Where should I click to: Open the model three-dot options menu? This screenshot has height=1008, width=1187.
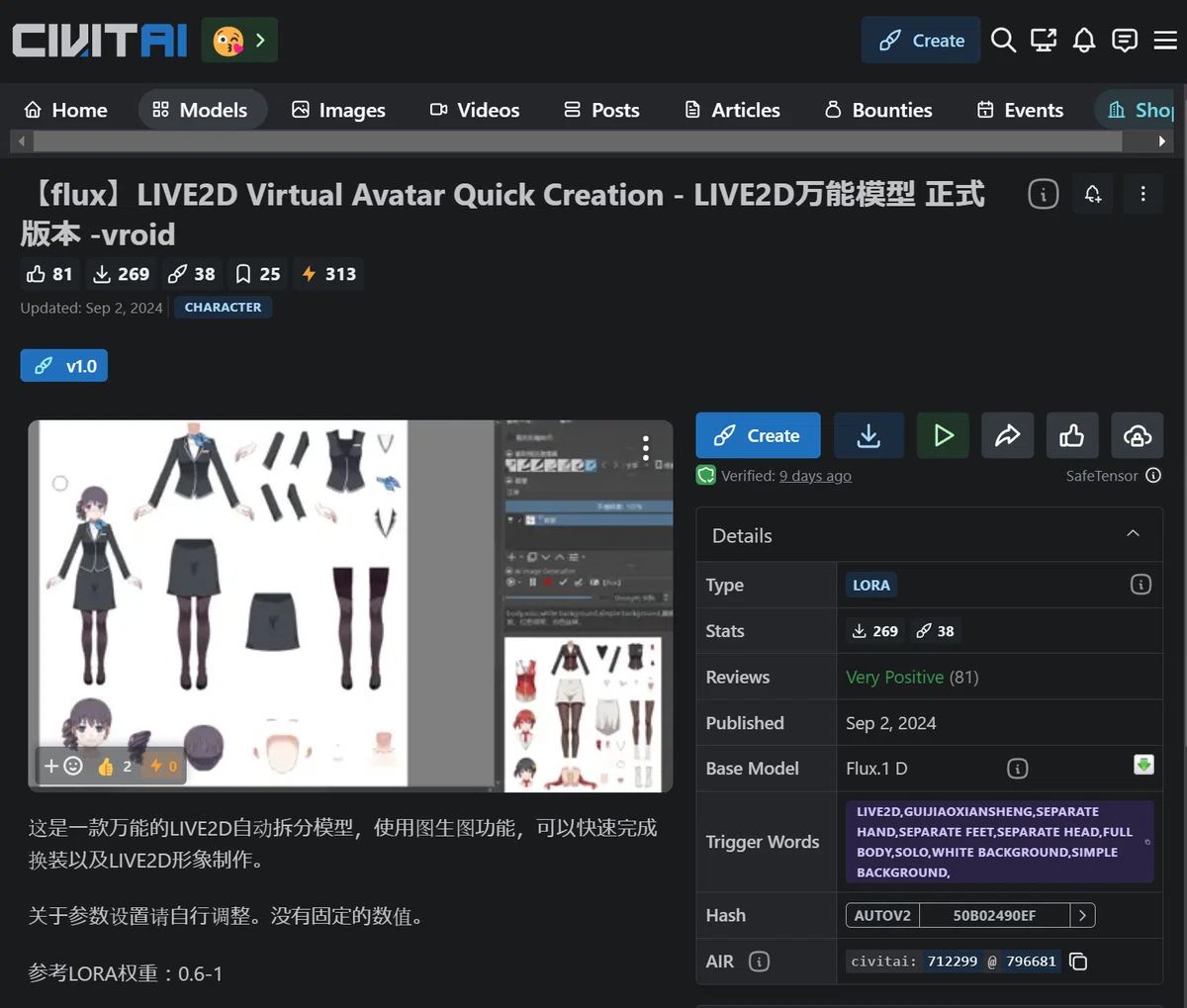point(1142,194)
